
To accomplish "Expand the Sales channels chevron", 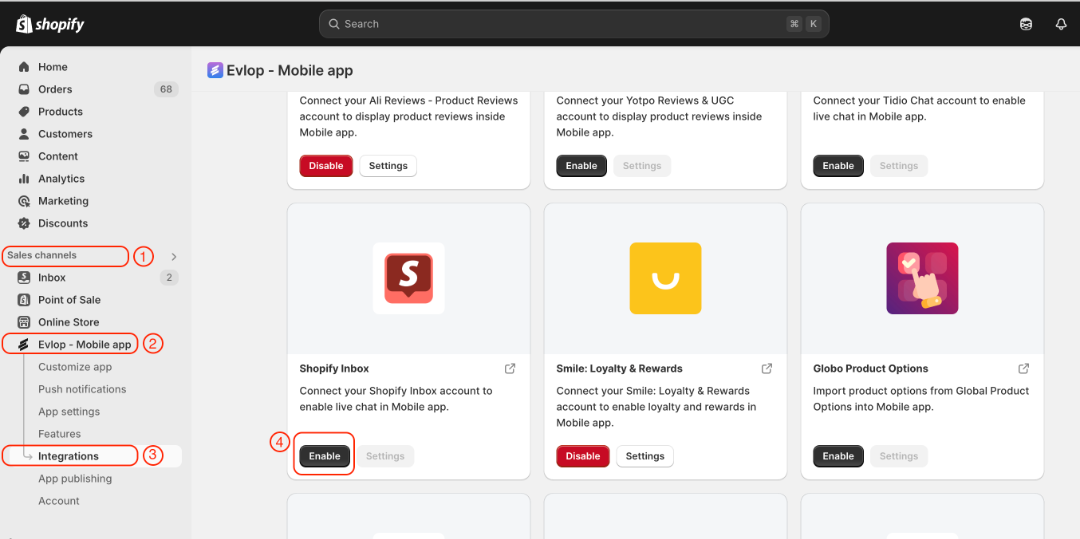I will (174, 256).
